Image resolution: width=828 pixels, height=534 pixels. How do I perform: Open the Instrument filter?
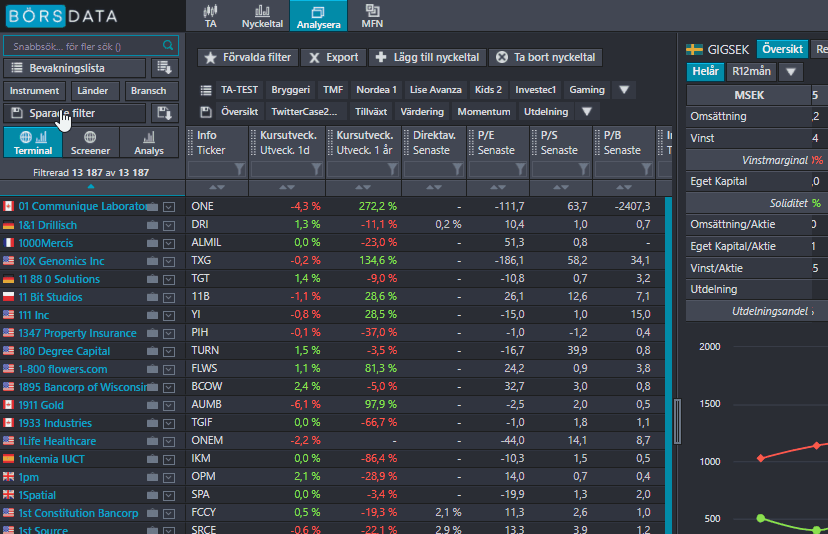[x=34, y=91]
